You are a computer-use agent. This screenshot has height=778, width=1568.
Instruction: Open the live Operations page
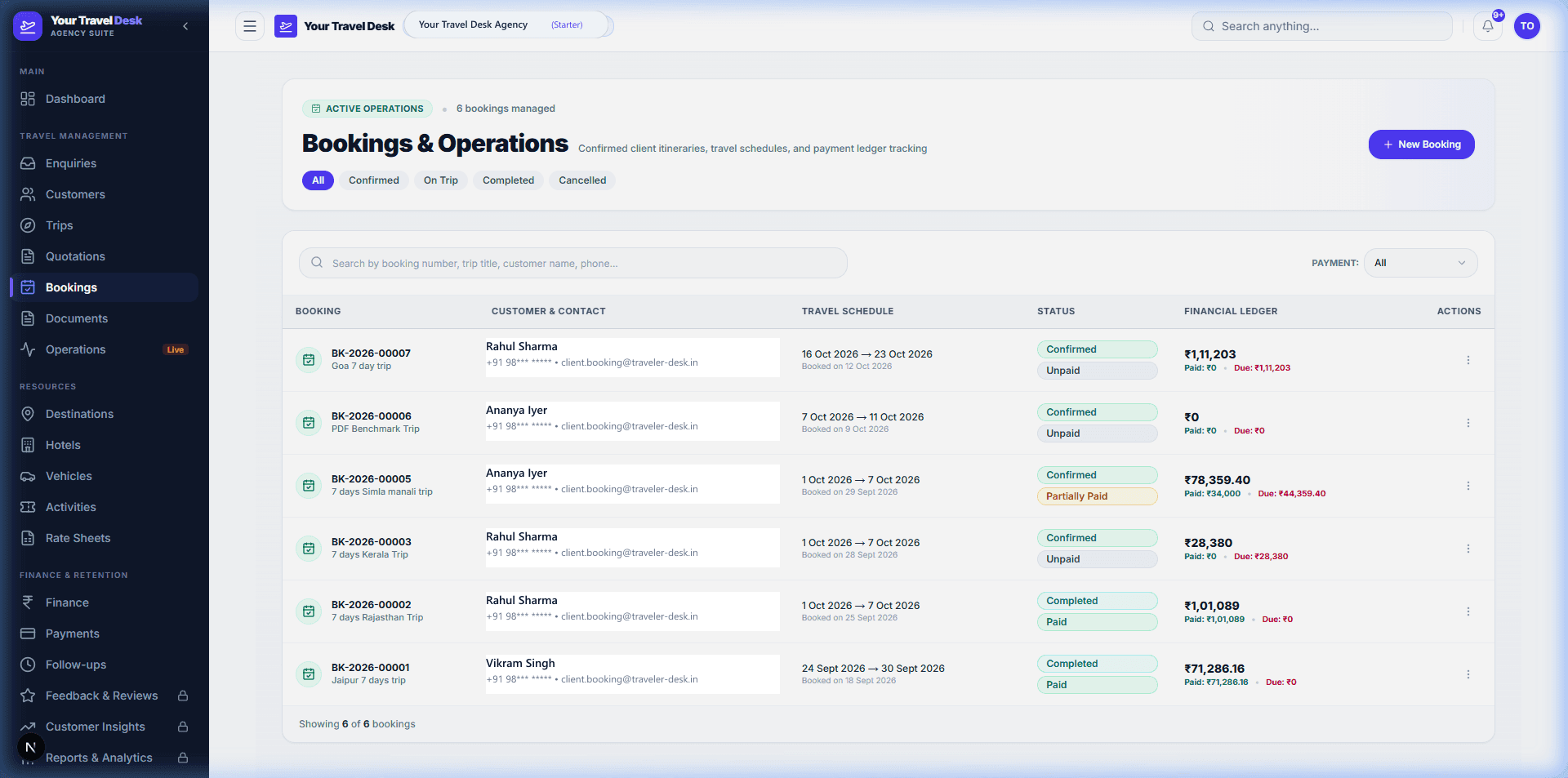105,349
